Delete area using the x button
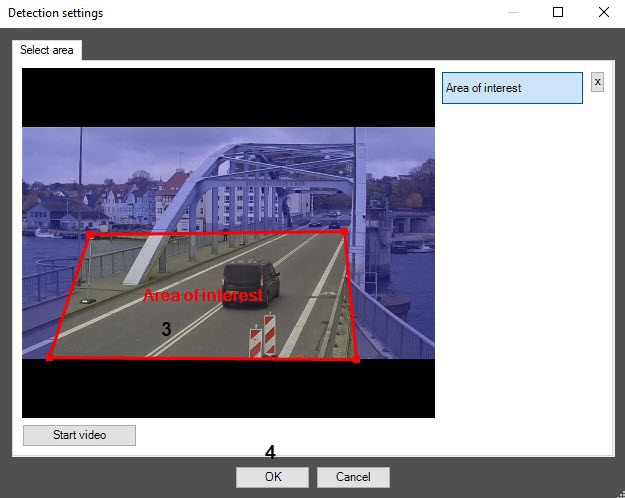Viewport: 625px width, 498px height. pos(597,82)
